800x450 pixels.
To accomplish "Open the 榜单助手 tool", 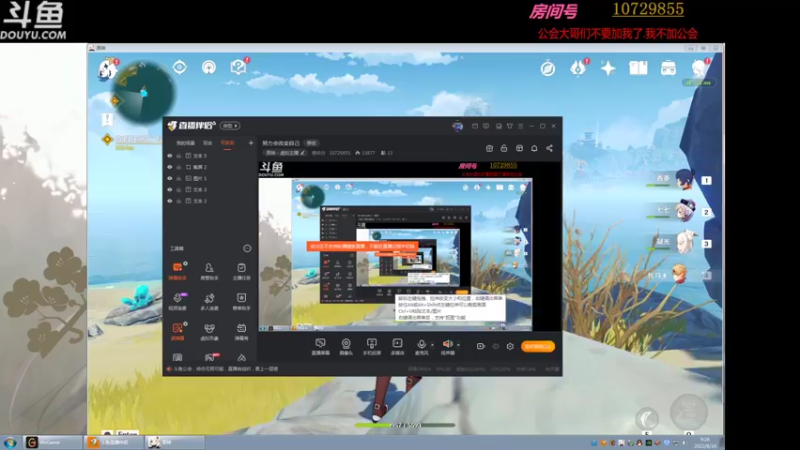I will point(241,301).
